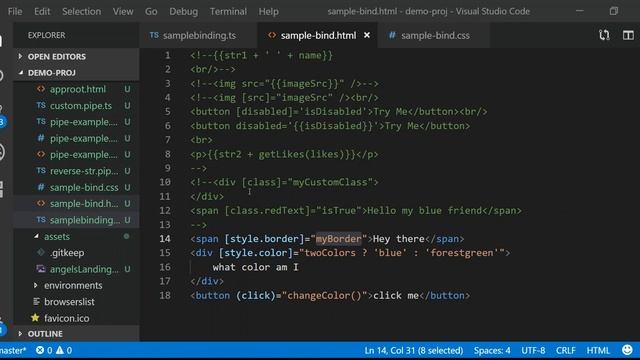The width and height of the screenshot is (640, 360).
Task: Click the feedback smiley icon
Action: tap(627, 350)
